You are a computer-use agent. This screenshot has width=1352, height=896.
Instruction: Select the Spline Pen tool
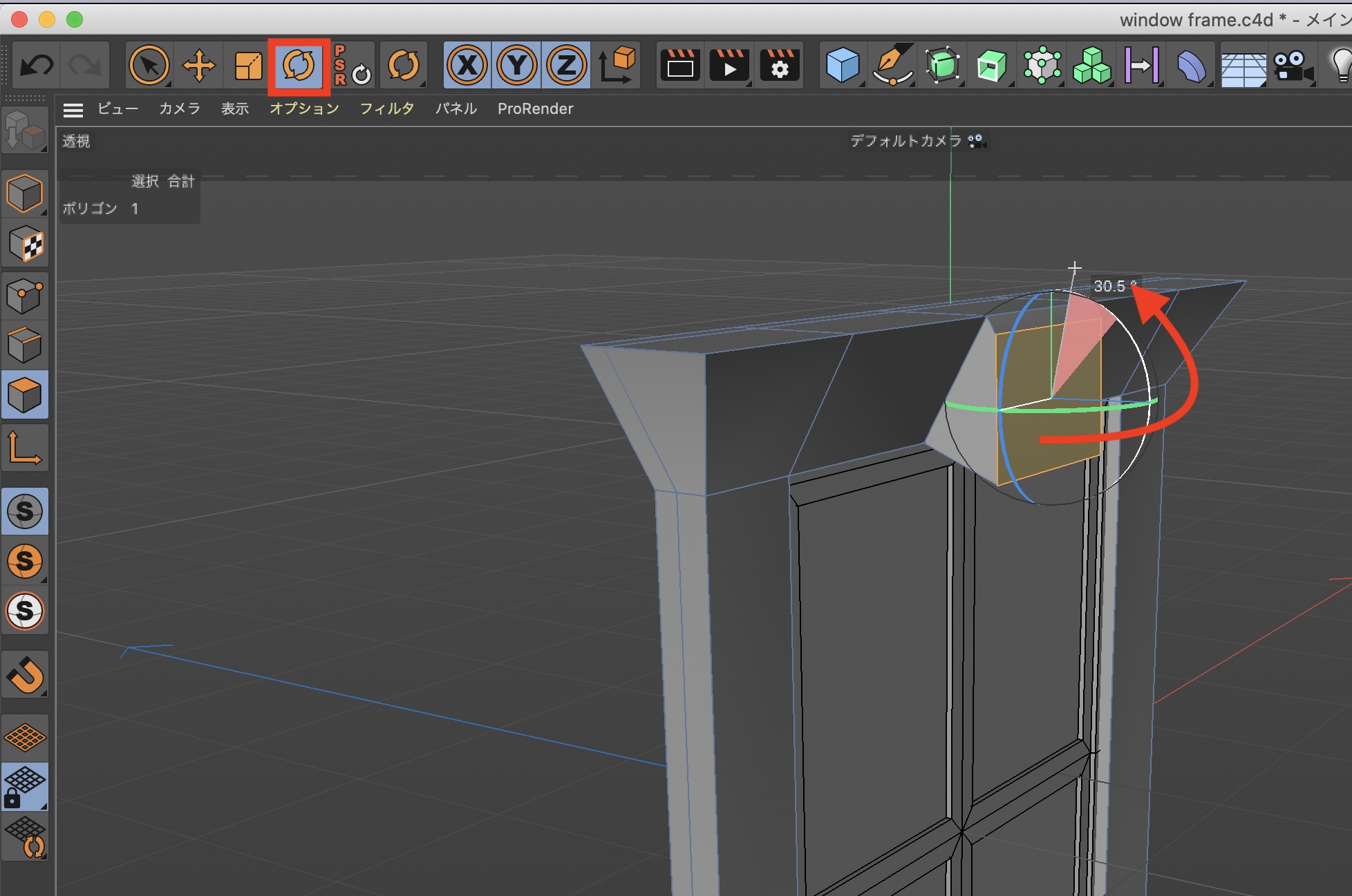click(892, 66)
